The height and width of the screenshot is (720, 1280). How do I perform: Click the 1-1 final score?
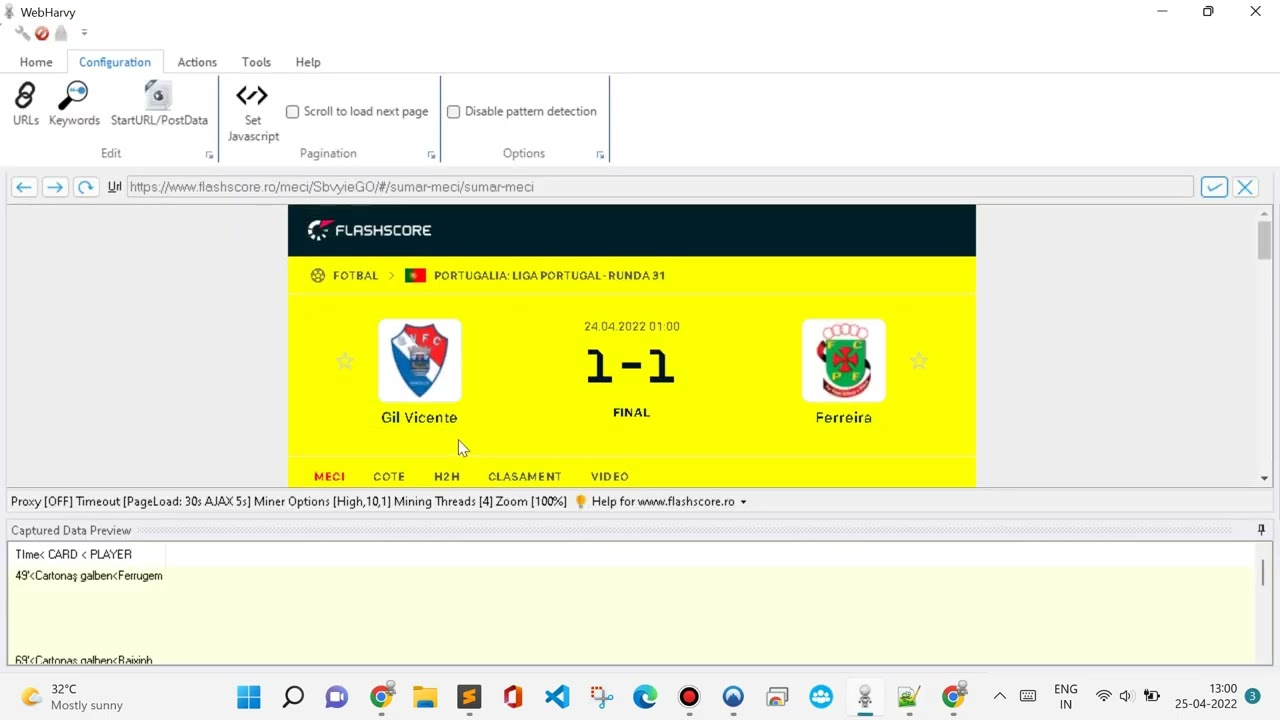pyautogui.click(x=631, y=366)
